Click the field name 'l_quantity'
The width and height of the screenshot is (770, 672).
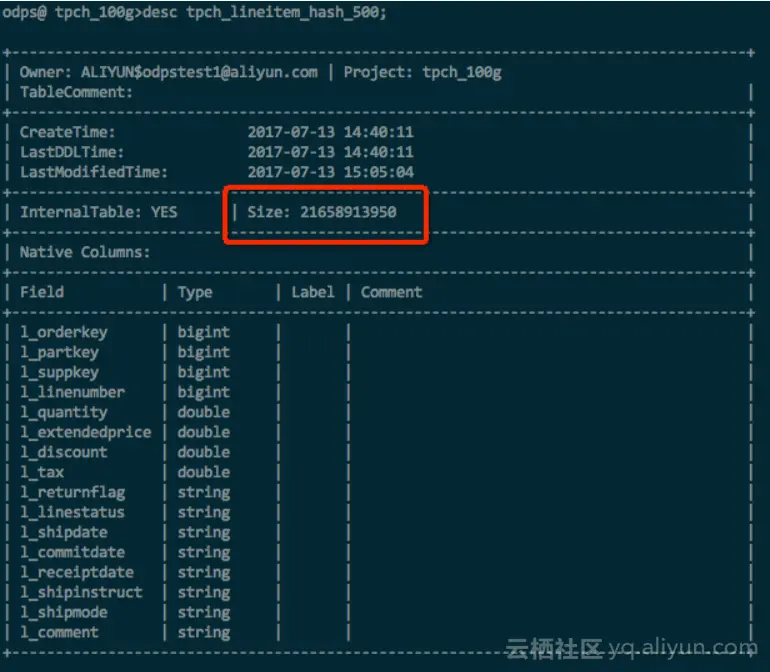63,413
